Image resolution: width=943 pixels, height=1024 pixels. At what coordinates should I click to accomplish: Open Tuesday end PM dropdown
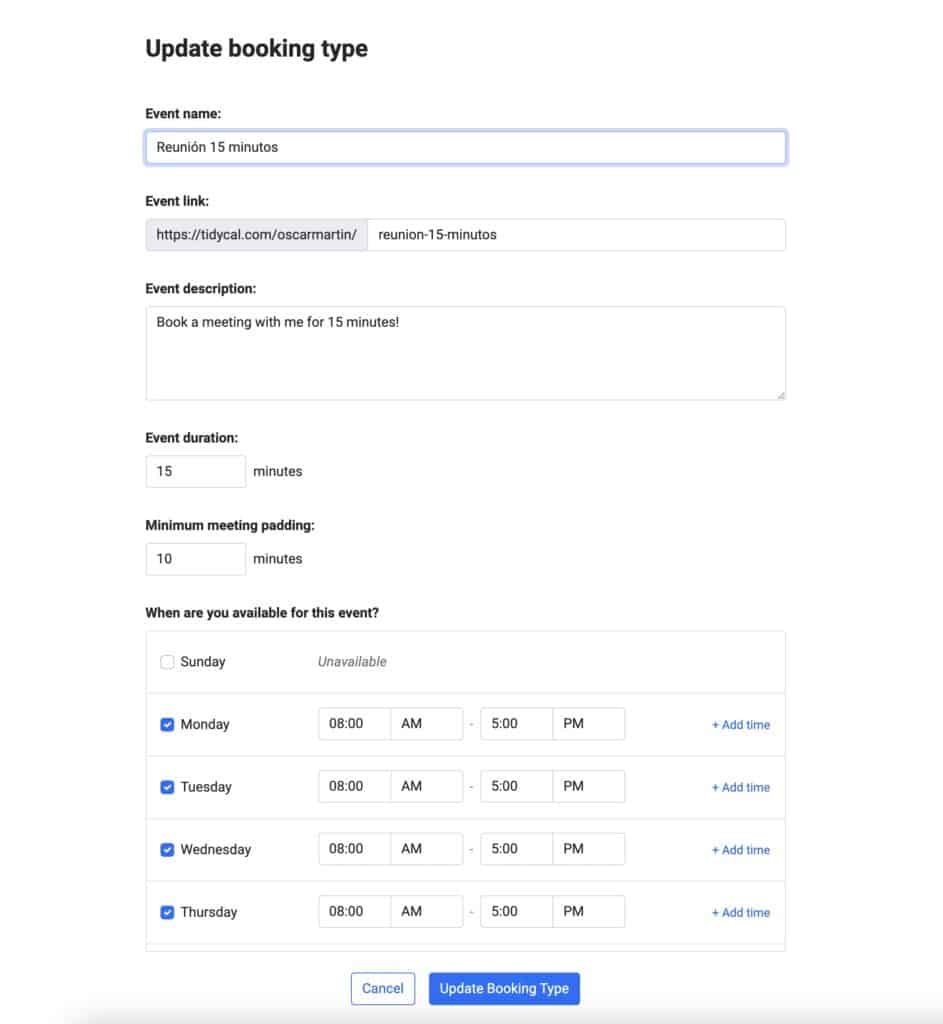(x=589, y=786)
